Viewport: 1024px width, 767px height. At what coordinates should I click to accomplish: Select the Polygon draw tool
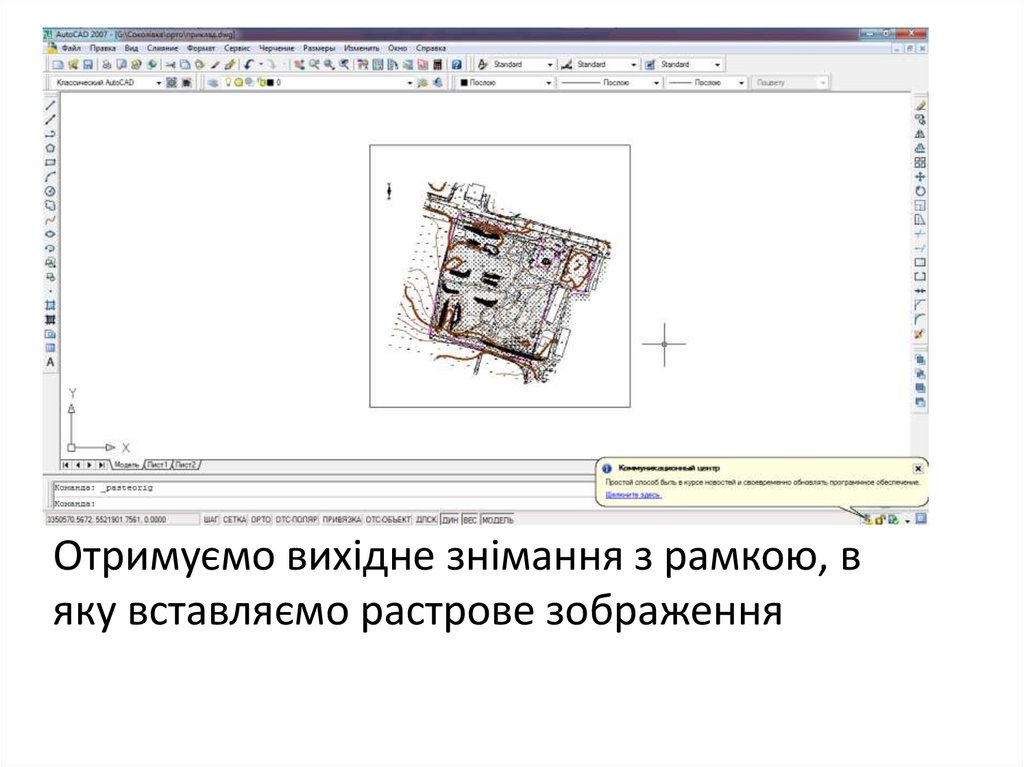pos(50,148)
